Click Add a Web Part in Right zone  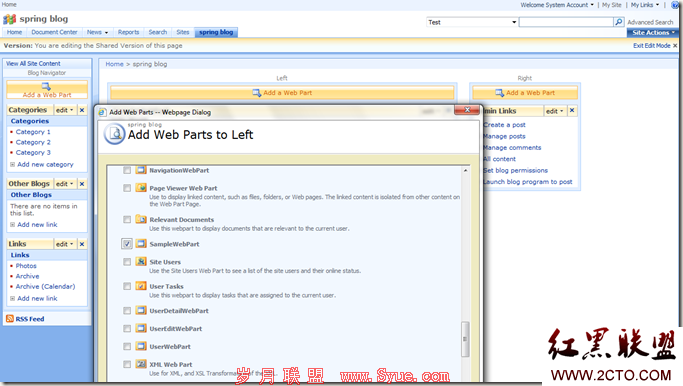[x=525, y=93]
